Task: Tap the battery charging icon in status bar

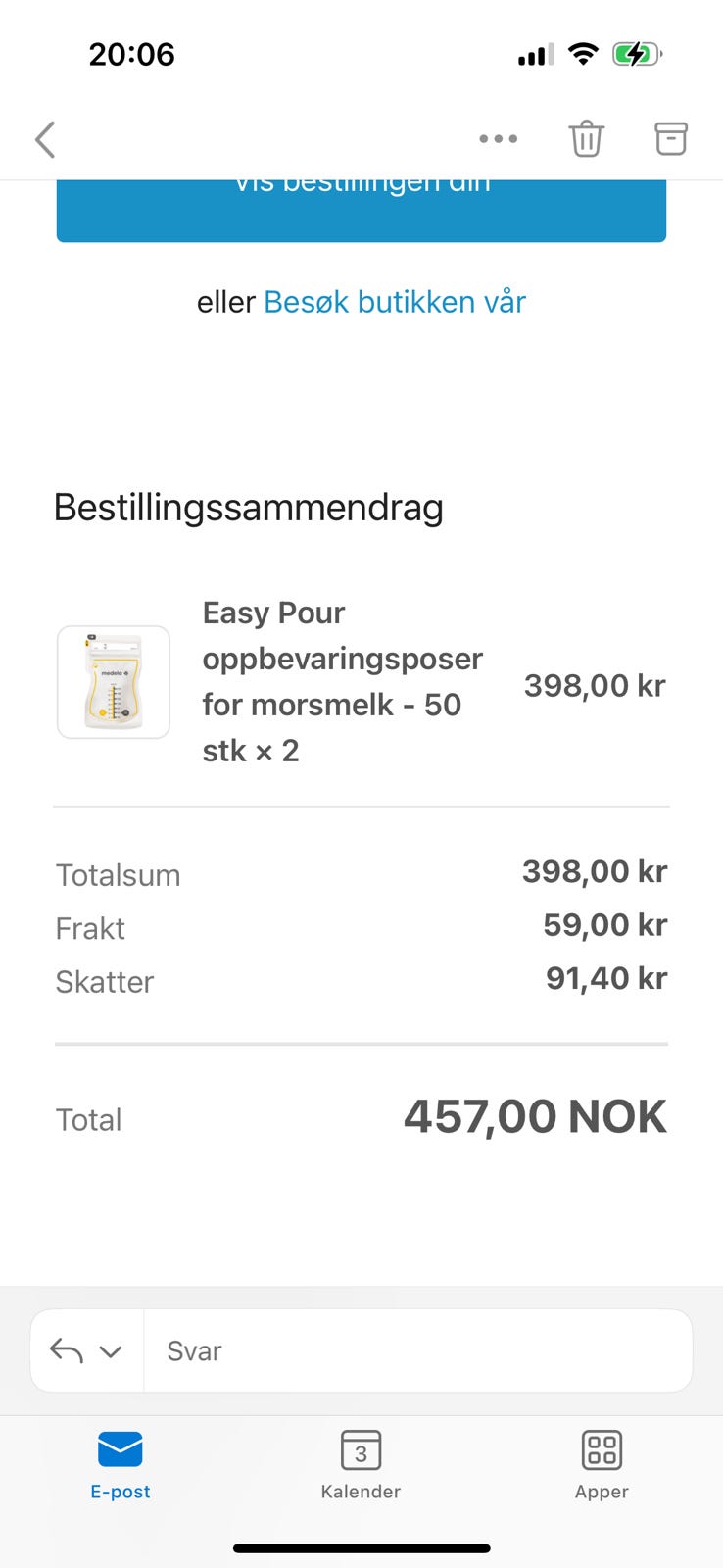Action: (637, 54)
